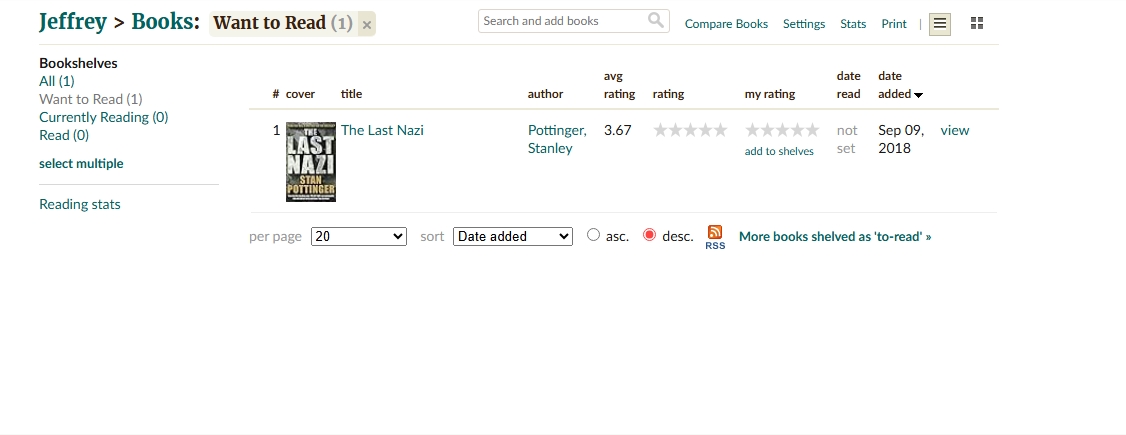This screenshot has width=1126, height=435.
Task: Select ascending sort order
Action: (x=593, y=235)
